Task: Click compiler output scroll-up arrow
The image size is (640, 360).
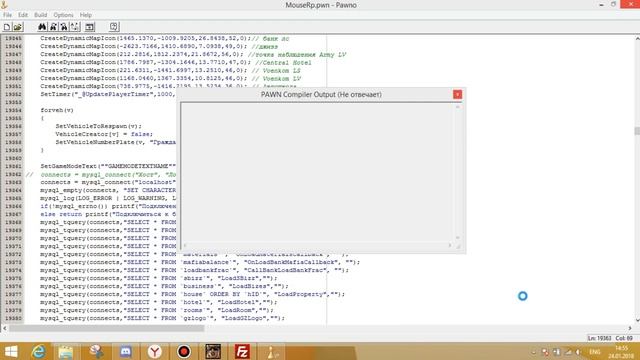Action: coord(458,107)
